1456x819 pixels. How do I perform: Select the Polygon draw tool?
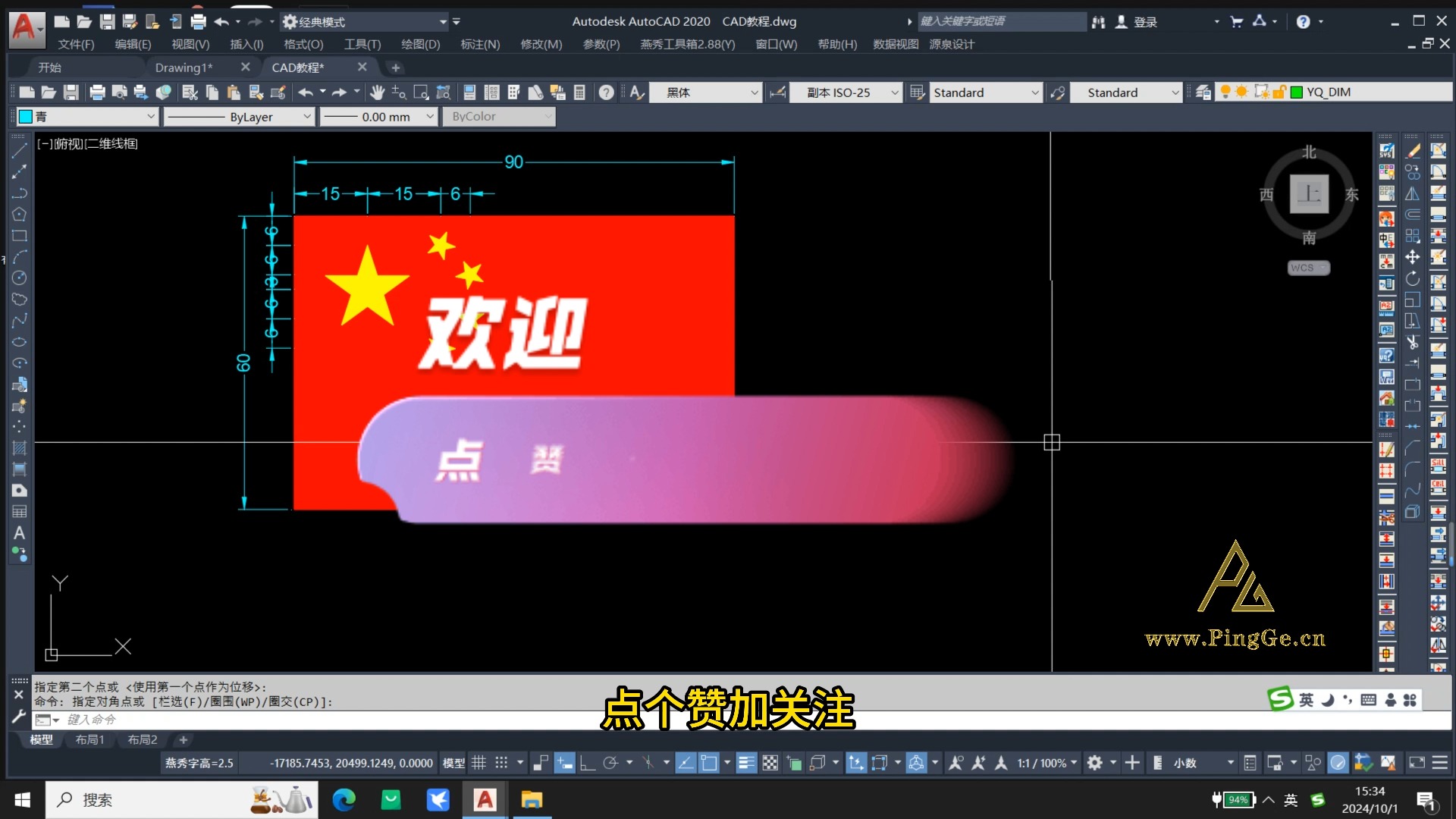pyautogui.click(x=19, y=215)
